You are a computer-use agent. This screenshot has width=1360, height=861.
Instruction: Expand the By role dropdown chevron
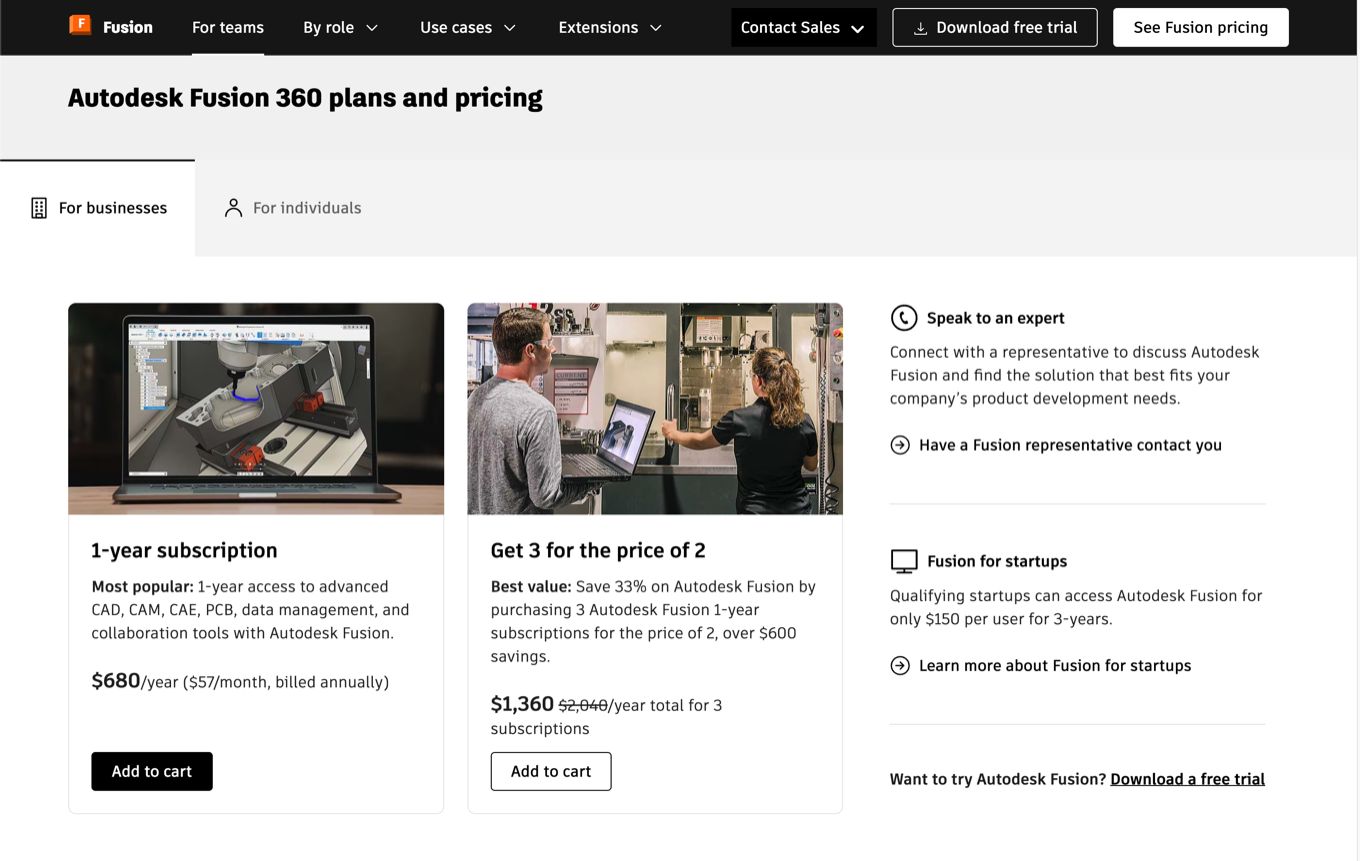(372, 28)
